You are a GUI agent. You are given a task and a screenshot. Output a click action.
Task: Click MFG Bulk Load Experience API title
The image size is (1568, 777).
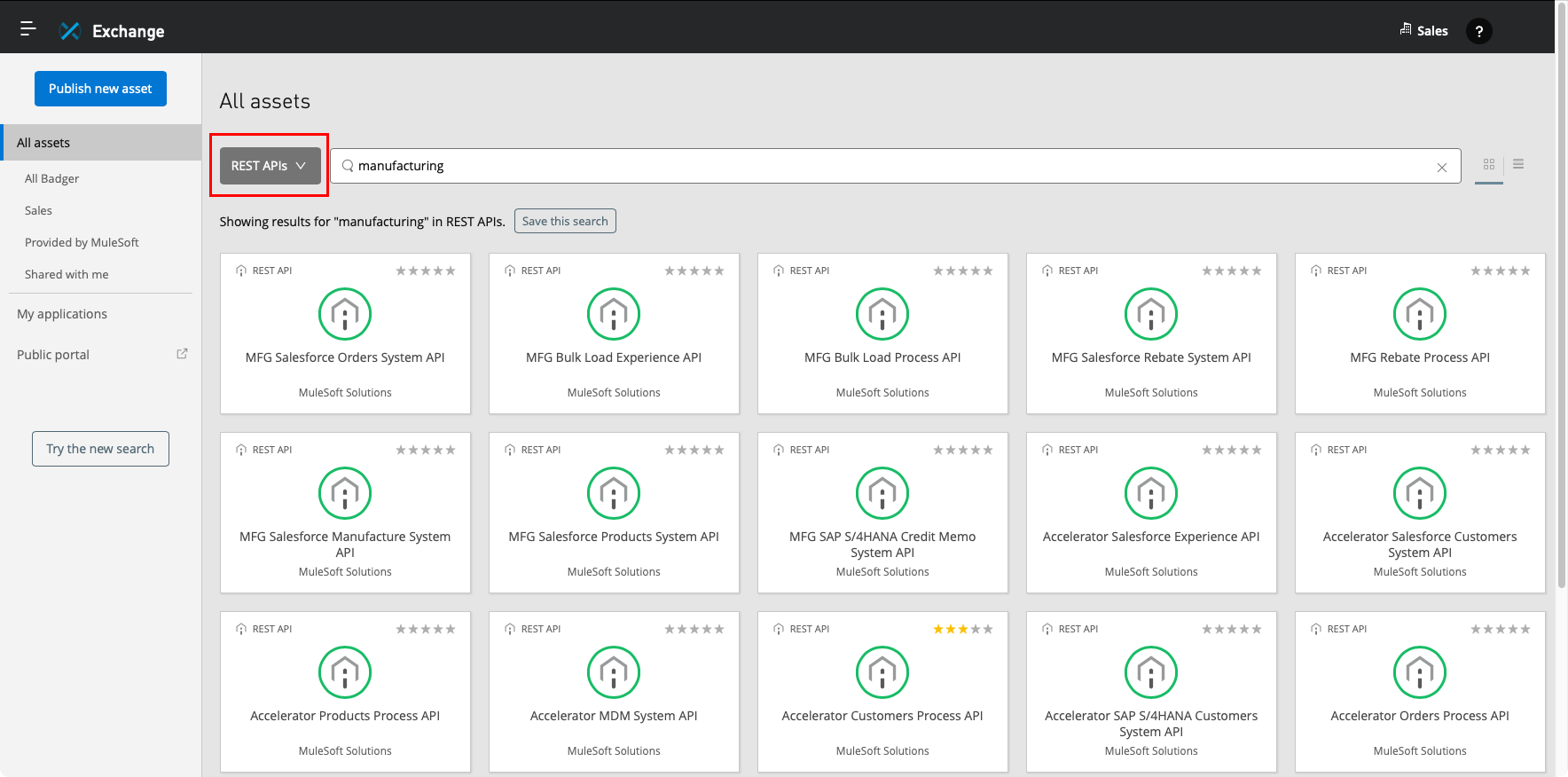click(x=614, y=357)
